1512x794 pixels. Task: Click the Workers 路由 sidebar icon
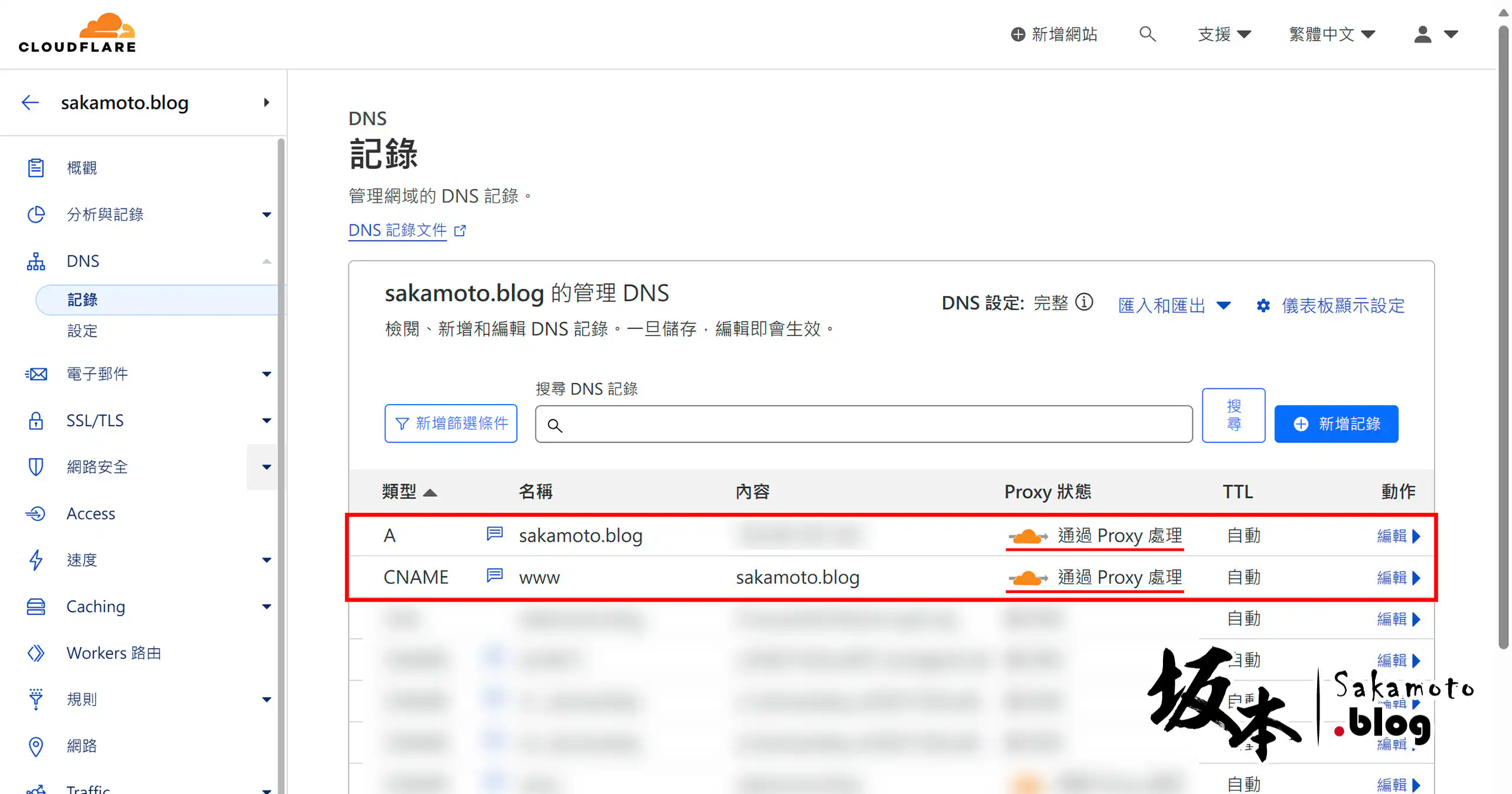point(36,653)
